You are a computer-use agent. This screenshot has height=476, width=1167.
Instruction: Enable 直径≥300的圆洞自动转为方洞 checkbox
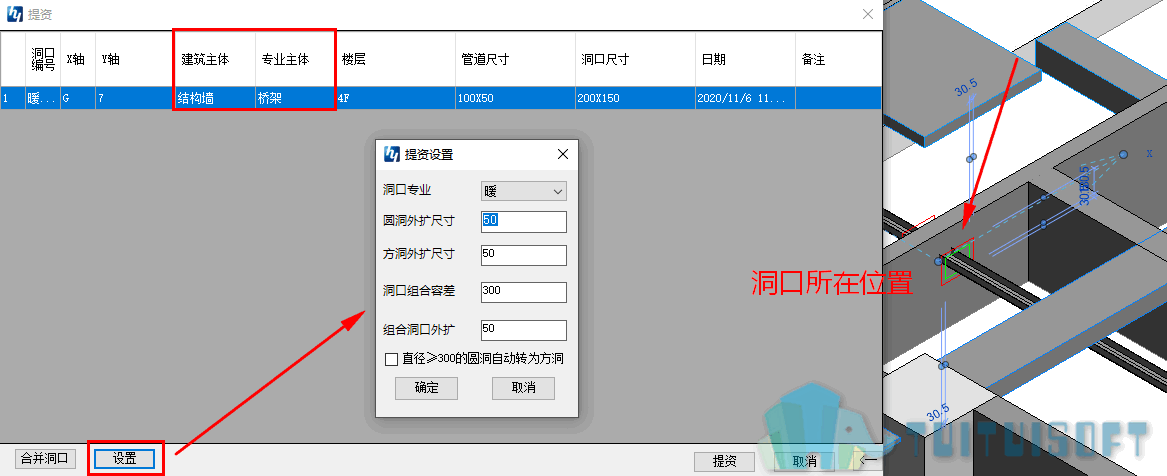coord(391,360)
